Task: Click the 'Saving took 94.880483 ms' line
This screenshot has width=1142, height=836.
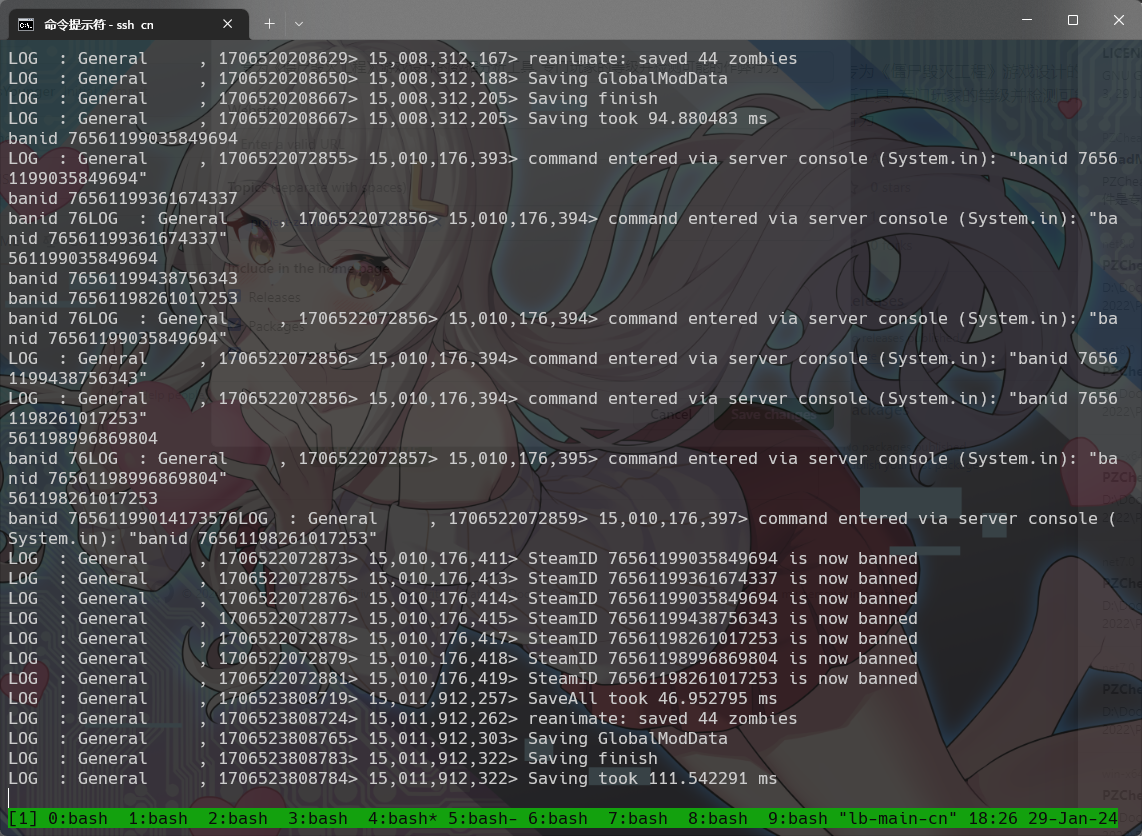Action: [387, 119]
